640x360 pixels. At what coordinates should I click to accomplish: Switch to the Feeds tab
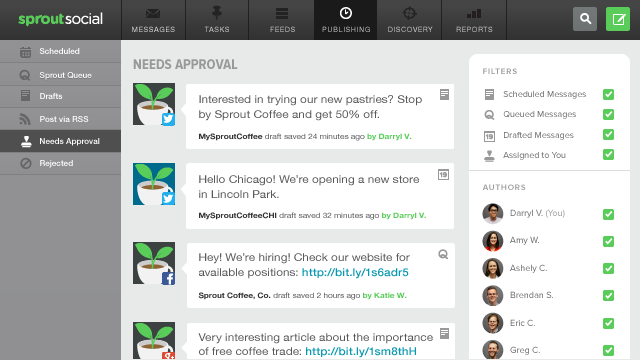pyautogui.click(x=282, y=20)
